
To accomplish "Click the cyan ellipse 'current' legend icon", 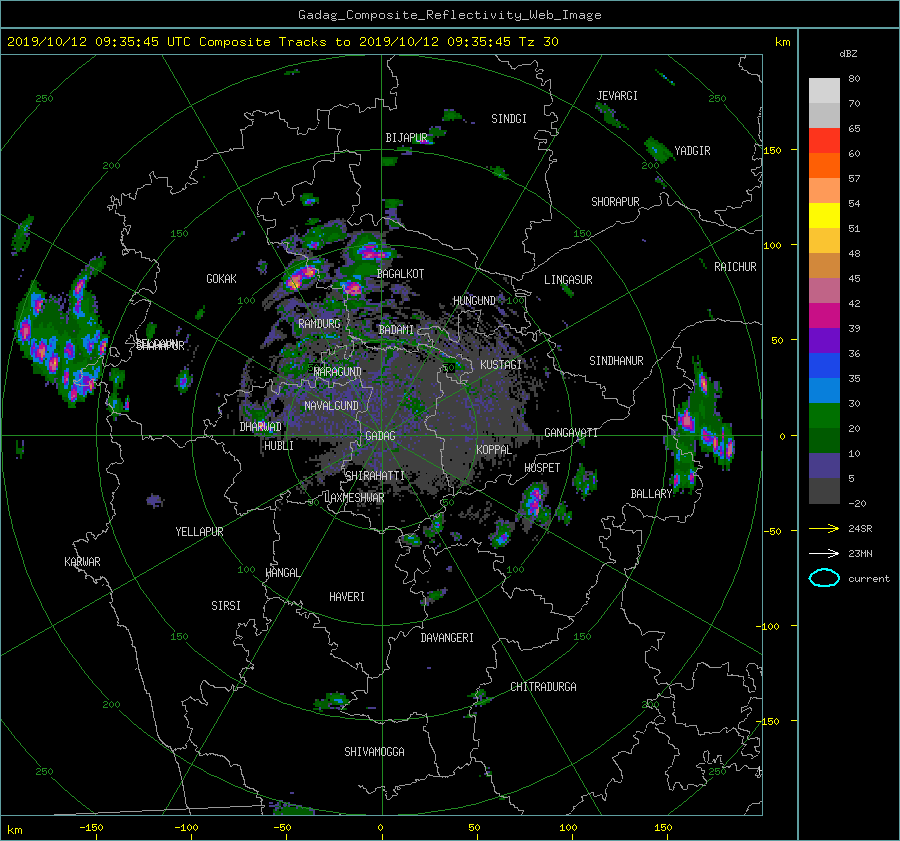I will pos(824,578).
